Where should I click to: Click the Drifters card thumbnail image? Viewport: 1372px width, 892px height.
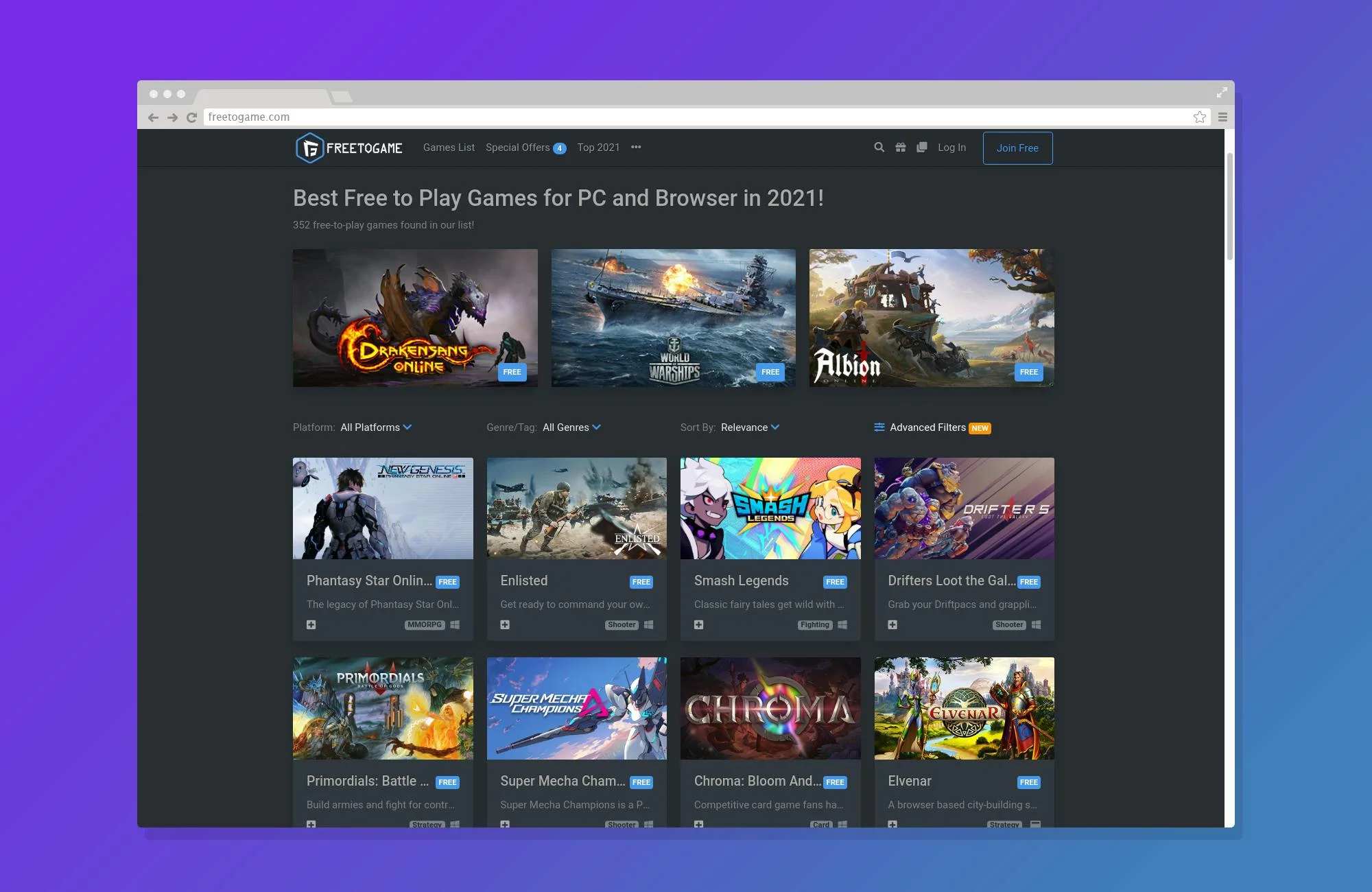pos(965,508)
